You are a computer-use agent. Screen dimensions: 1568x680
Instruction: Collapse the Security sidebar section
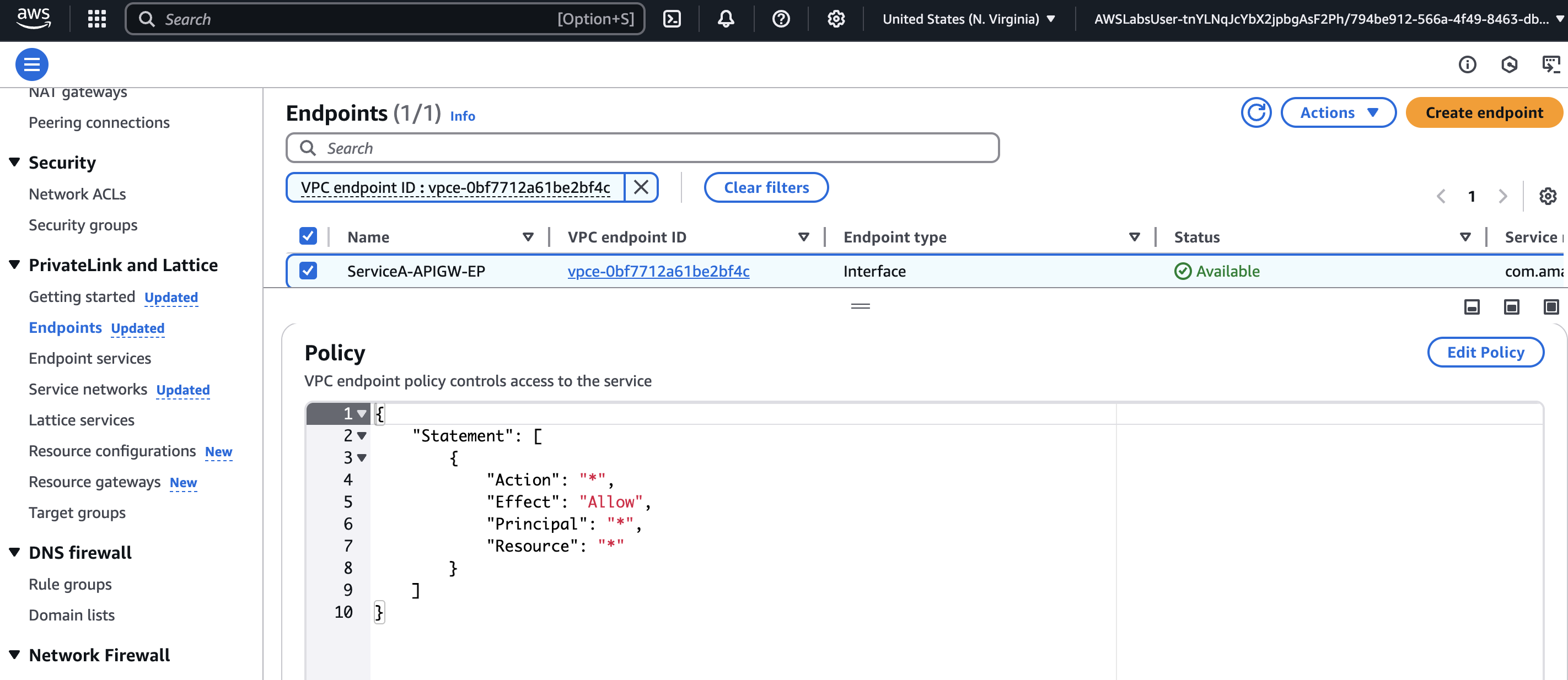click(x=14, y=162)
